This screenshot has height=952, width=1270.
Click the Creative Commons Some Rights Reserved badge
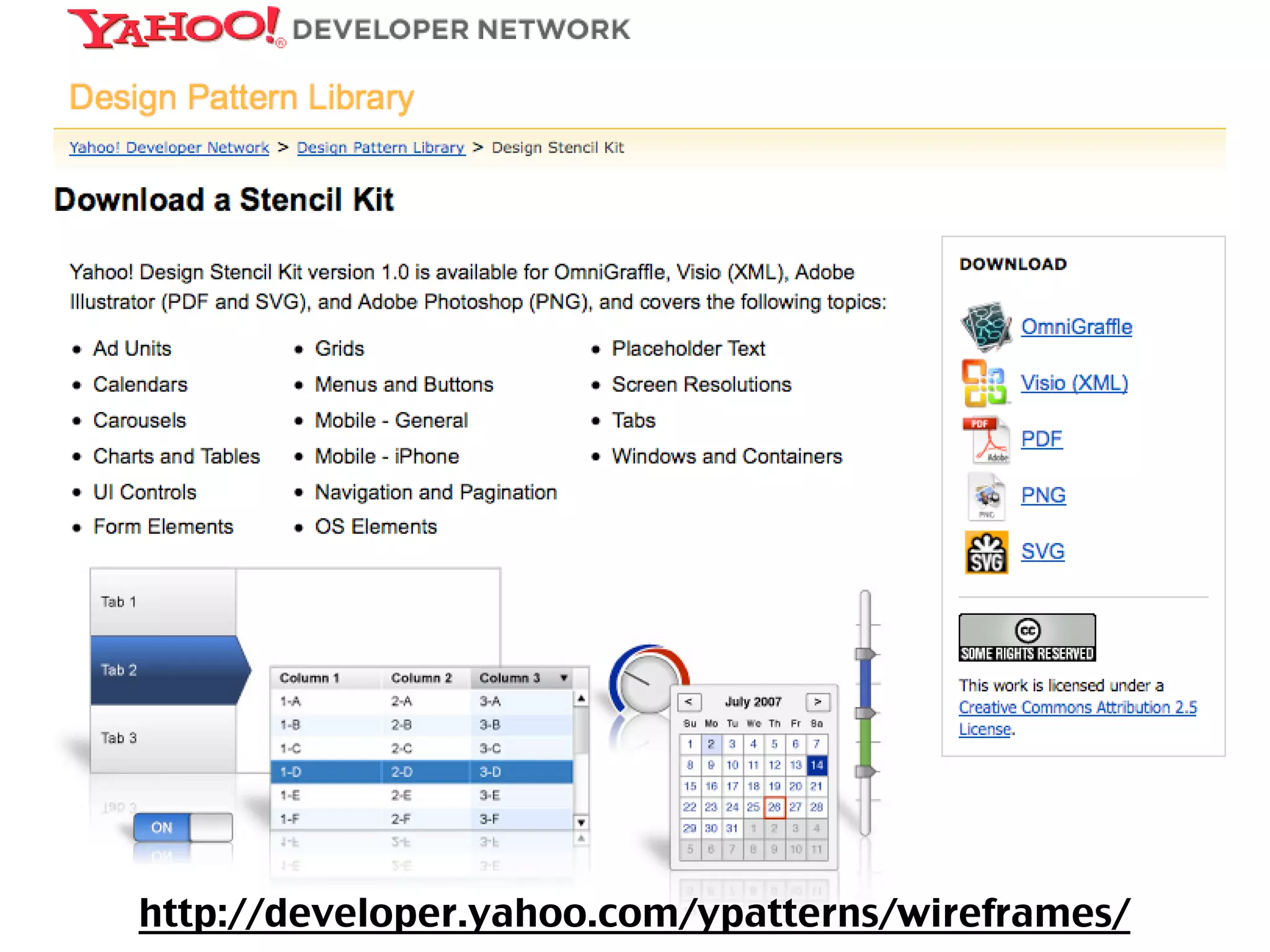(x=1027, y=638)
